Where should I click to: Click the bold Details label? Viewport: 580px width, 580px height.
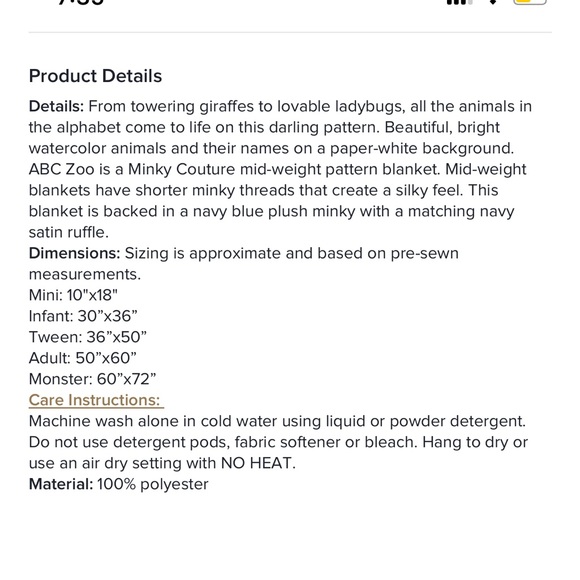[x=57, y=107]
